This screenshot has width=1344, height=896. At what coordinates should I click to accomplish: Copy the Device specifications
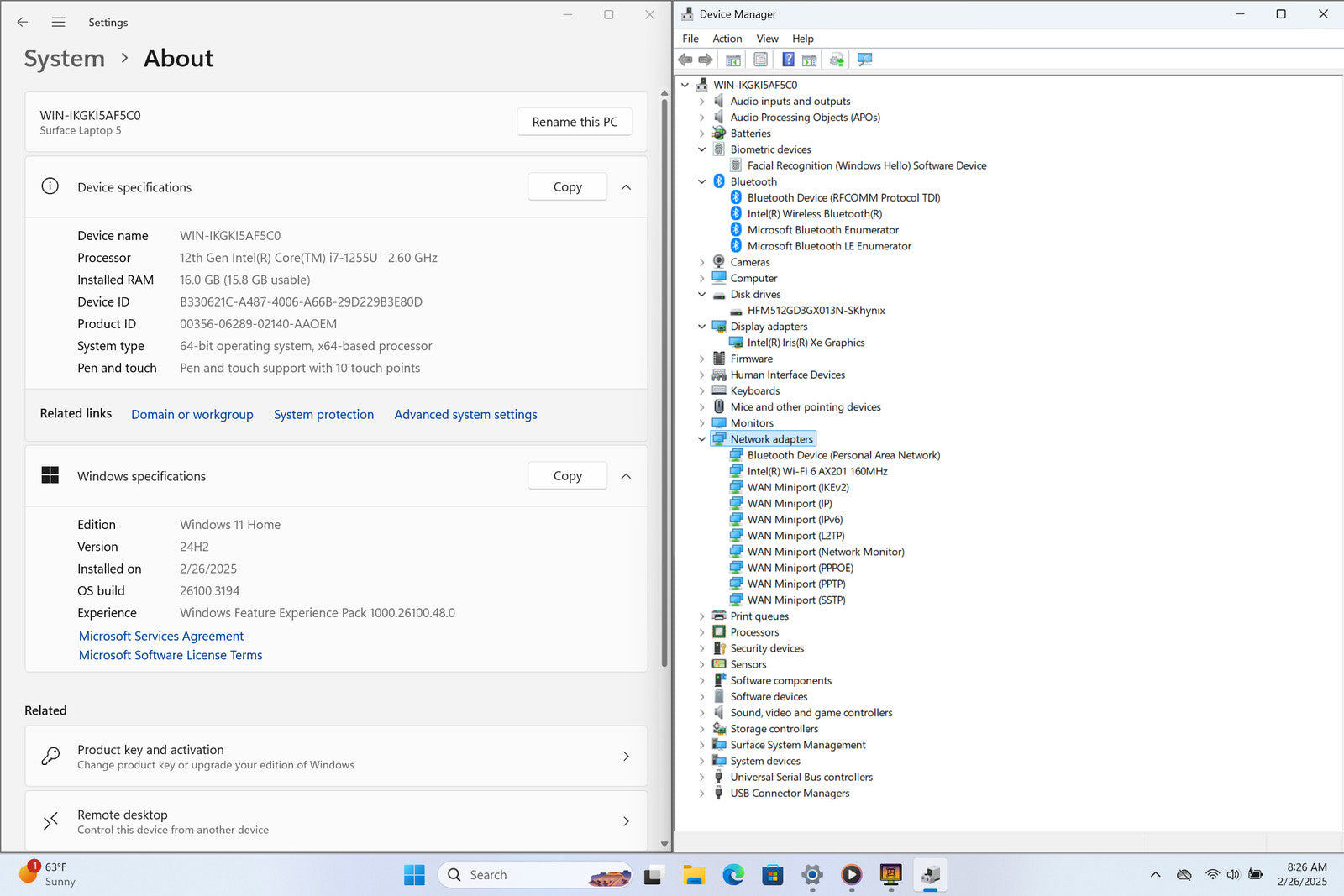coord(568,187)
